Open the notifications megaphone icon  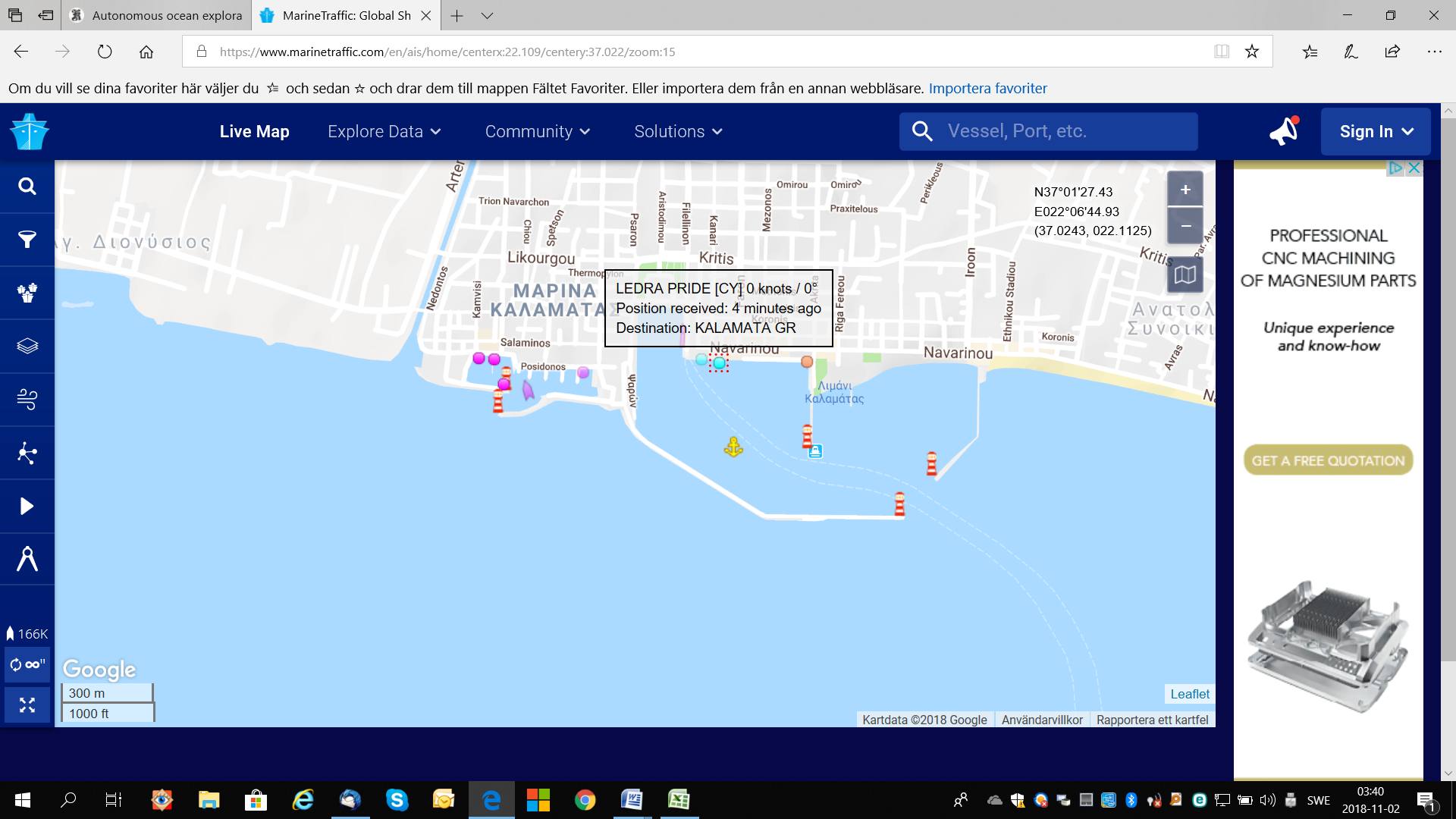pyautogui.click(x=1284, y=131)
